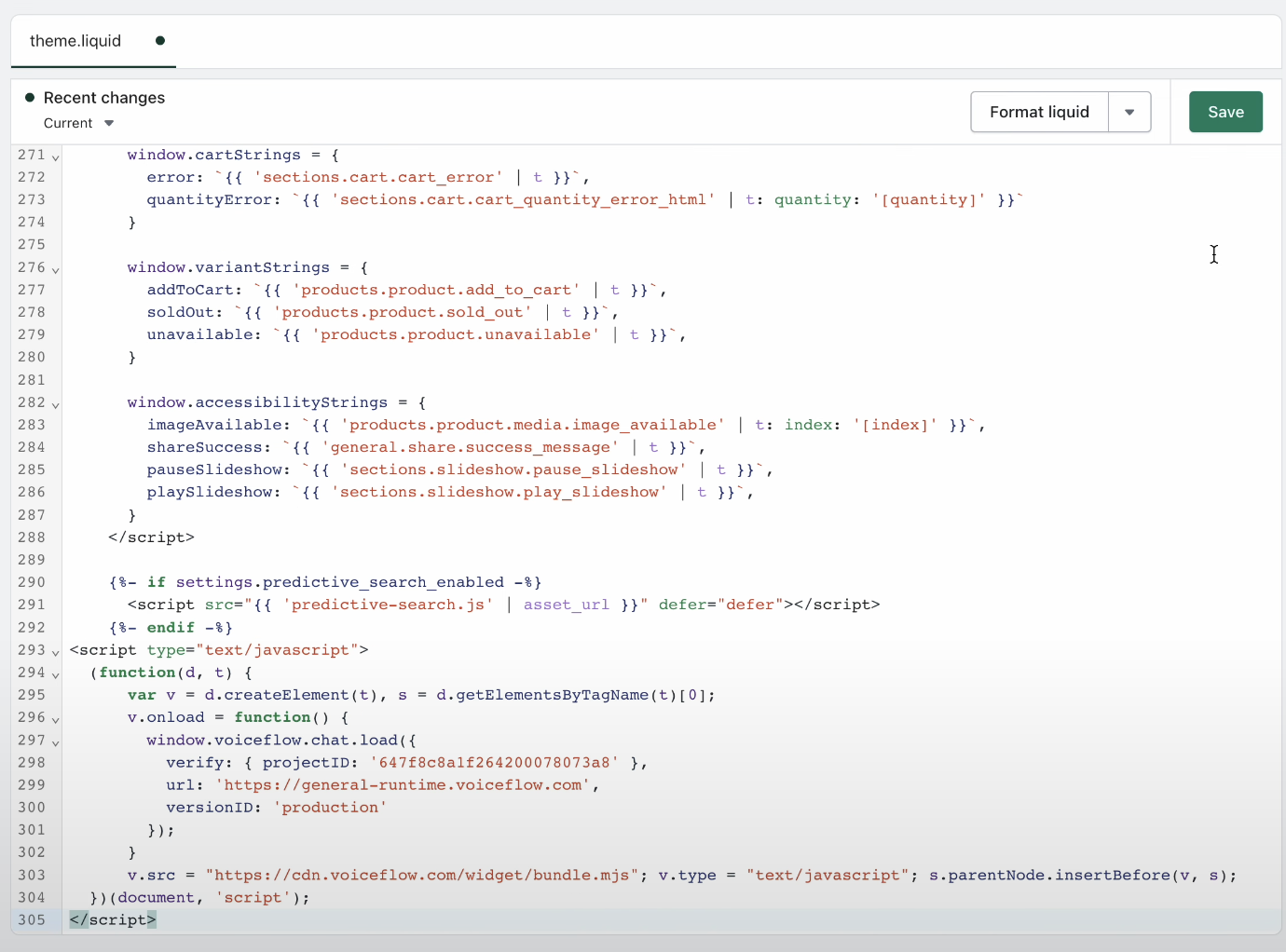Click the cdn.voiceflow.com bundle.mjs URL

(x=422, y=875)
